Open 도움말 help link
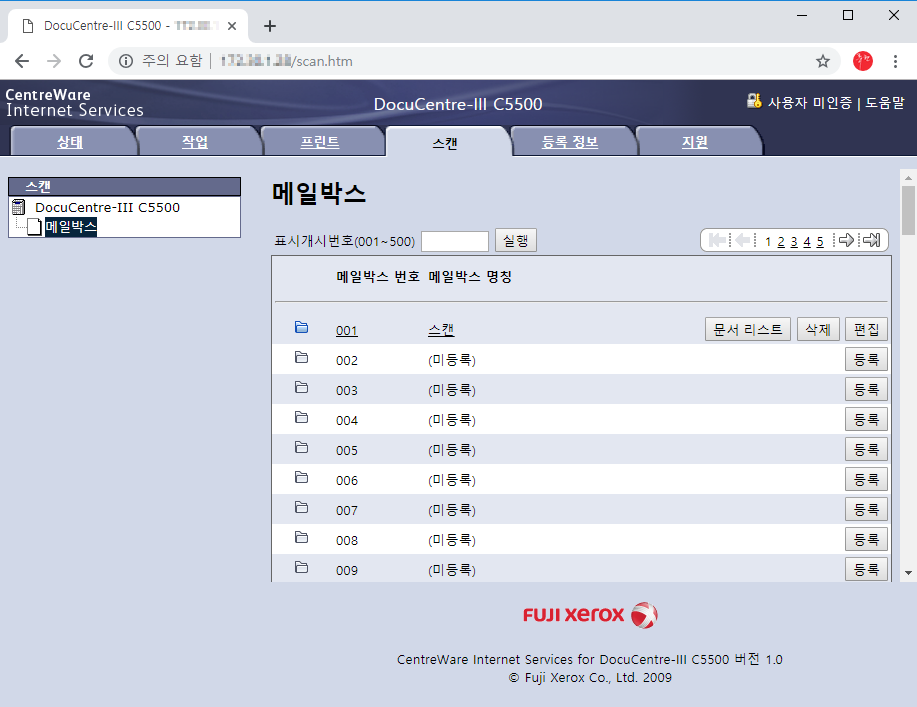Image resolution: width=917 pixels, height=707 pixels. pos(885,103)
